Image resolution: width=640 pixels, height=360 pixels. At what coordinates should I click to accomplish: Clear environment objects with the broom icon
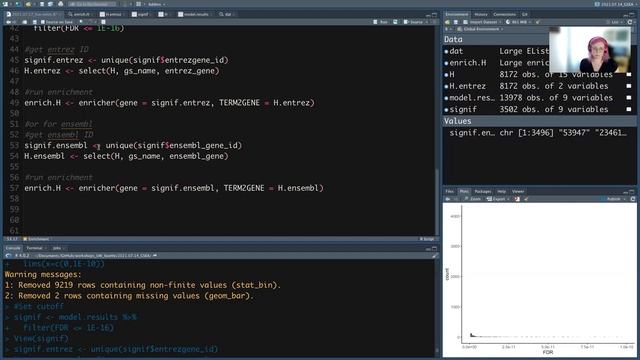coord(538,22)
